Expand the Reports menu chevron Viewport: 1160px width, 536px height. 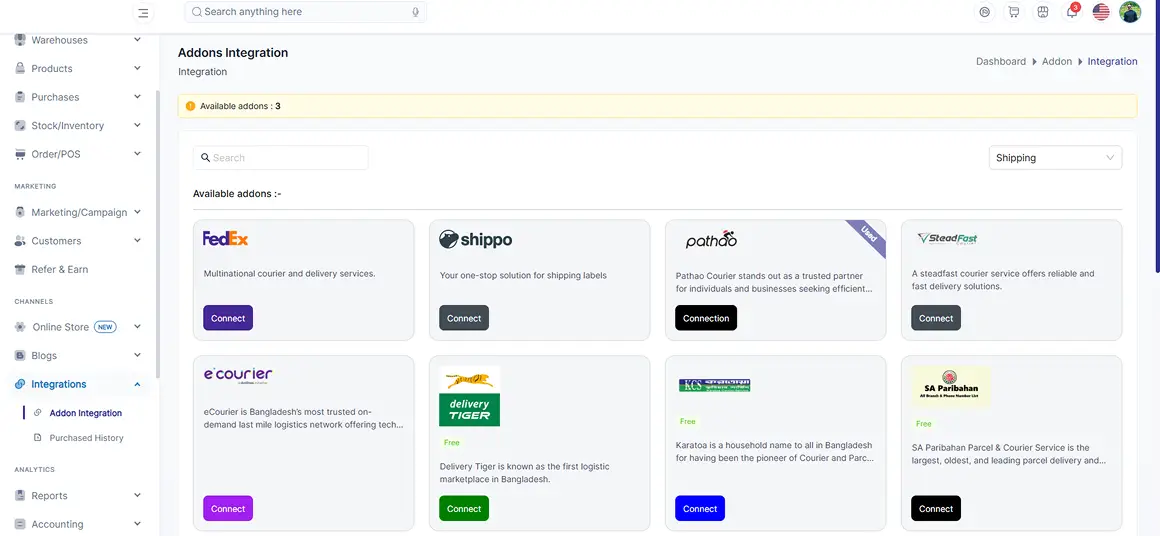tap(138, 495)
